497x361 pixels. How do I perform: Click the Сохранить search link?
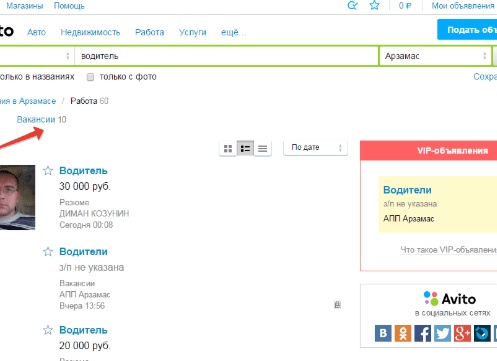[485, 77]
